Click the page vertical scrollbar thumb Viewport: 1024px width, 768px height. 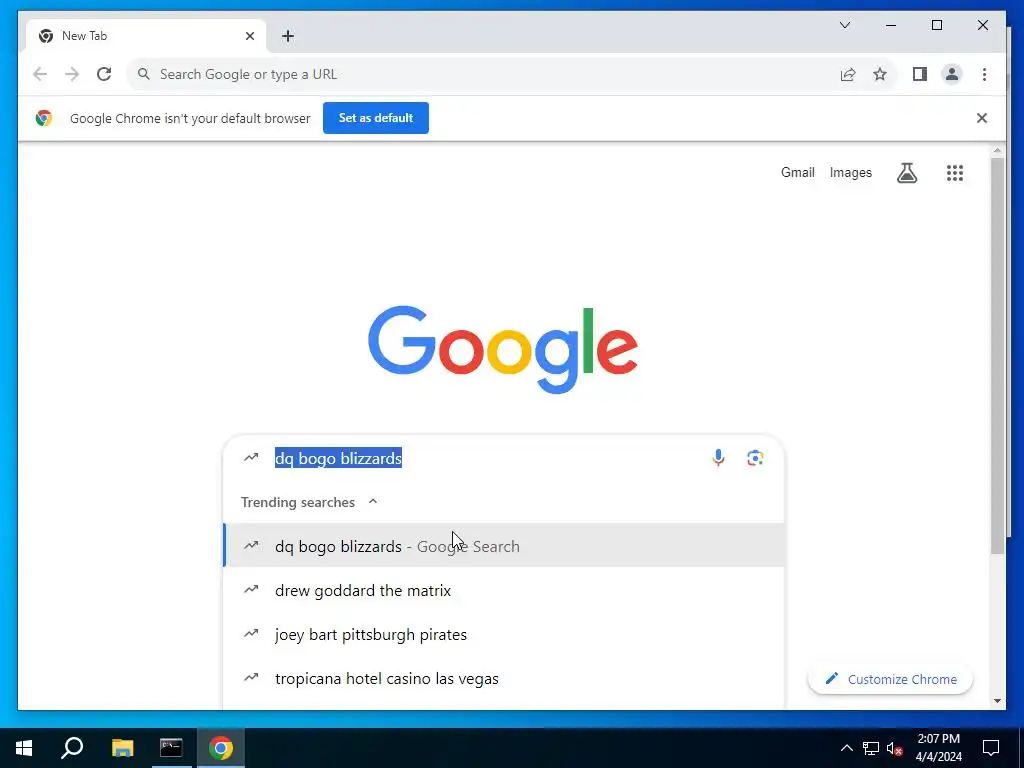pyautogui.click(x=997, y=356)
